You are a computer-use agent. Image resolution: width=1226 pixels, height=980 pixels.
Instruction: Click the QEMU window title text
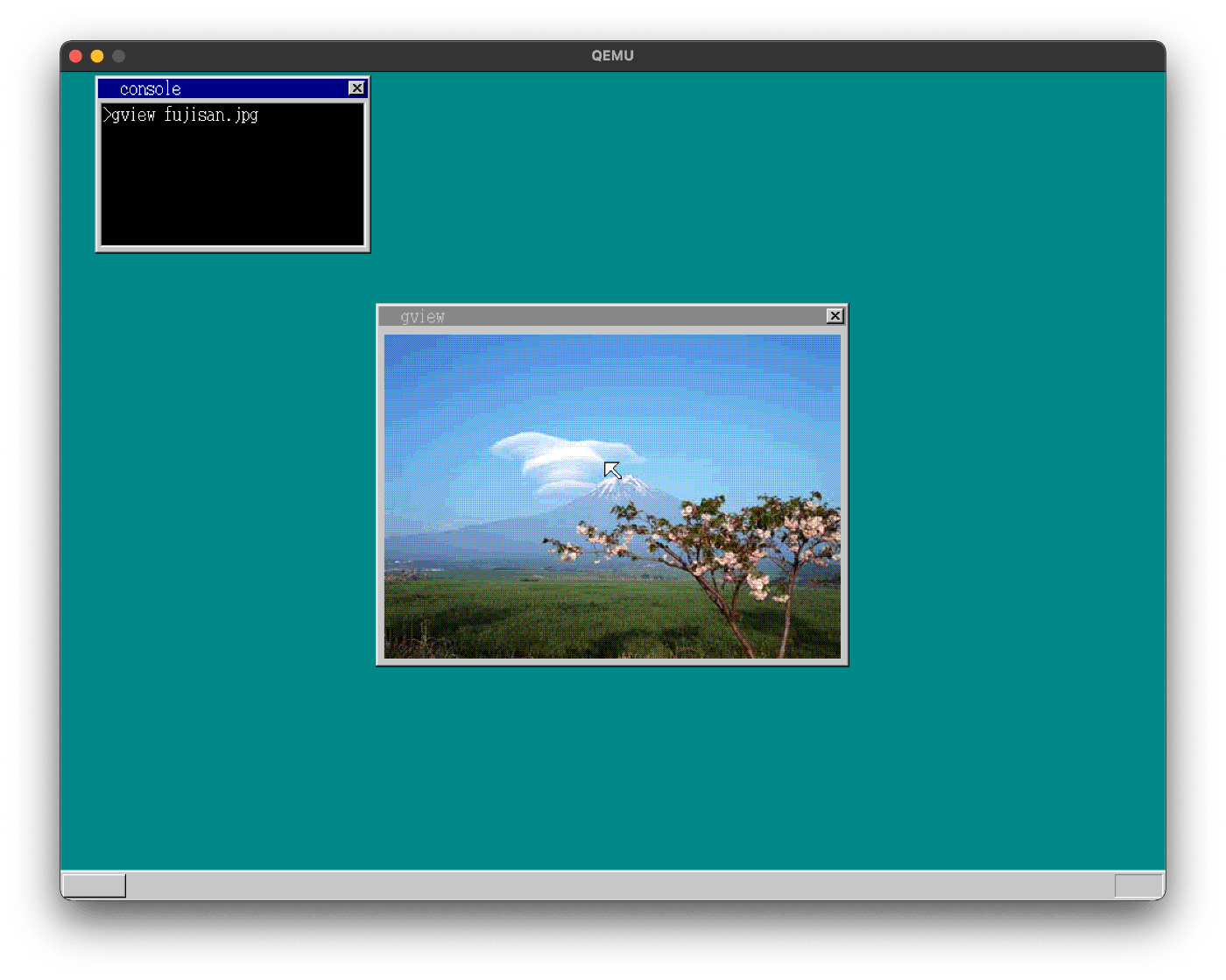pyautogui.click(x=612, y=55)
